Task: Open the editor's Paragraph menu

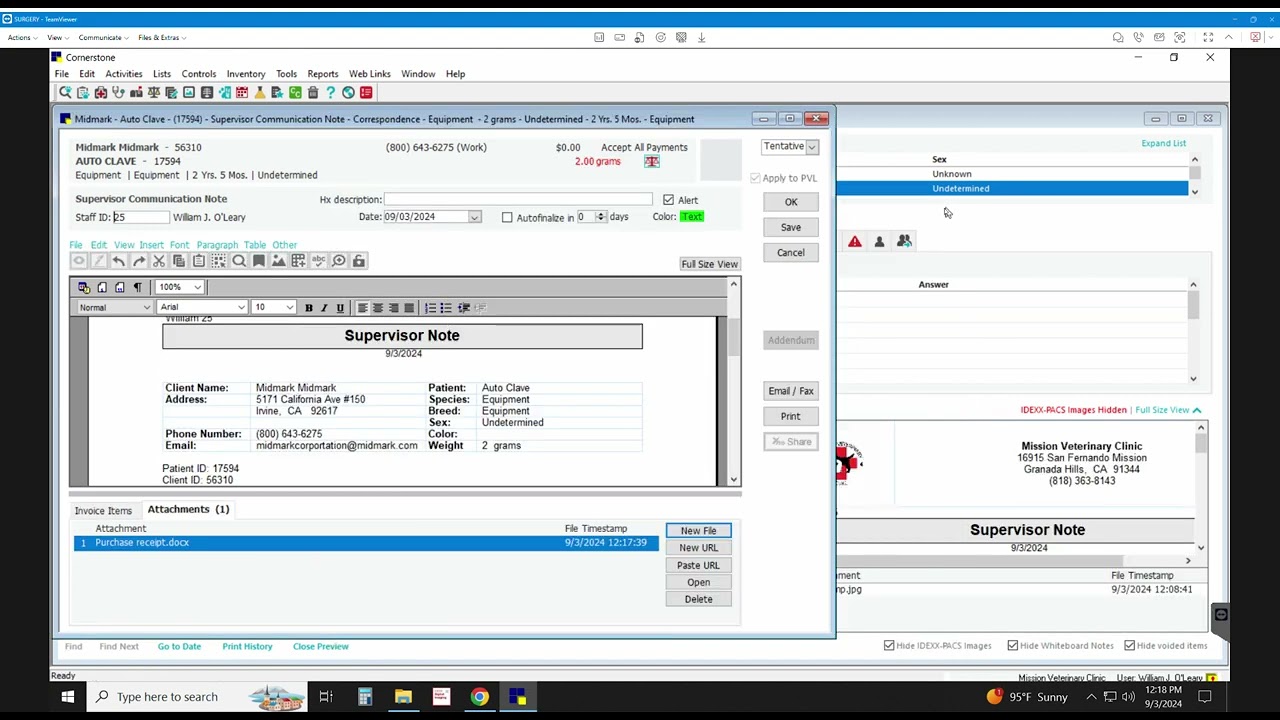Action: tap(217, 245)
